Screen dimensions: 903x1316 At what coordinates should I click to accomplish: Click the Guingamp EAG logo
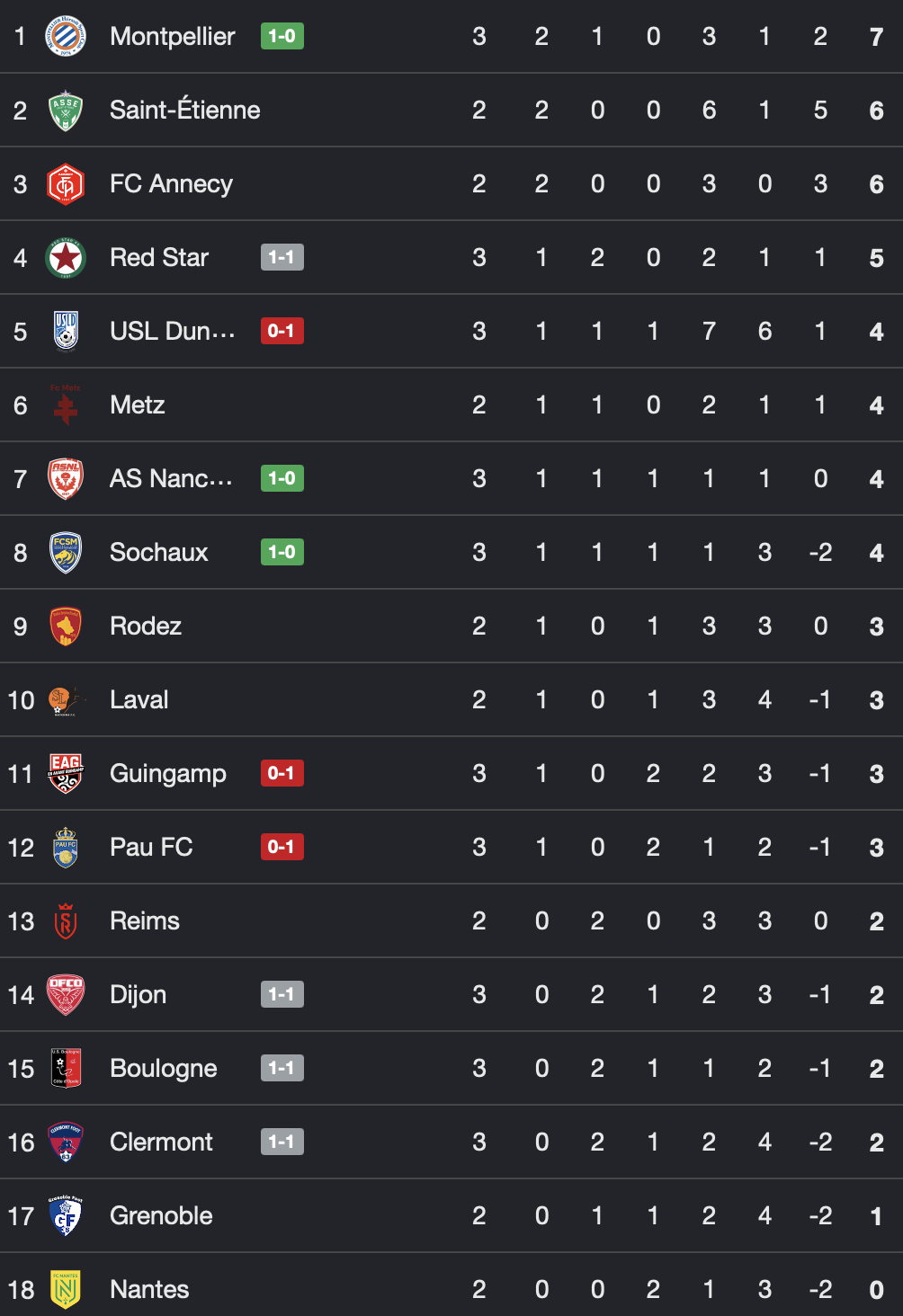pyautogui.click(x=66, y=774)
